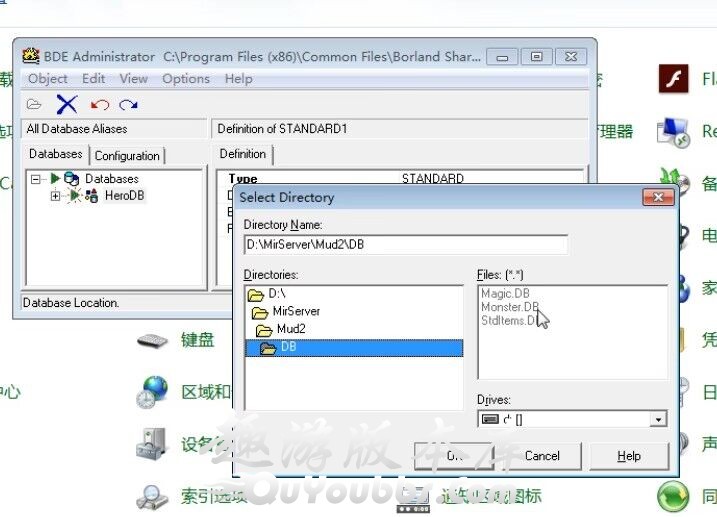The width and height of the screenshot is (717, 517).
Task: Click the blue Redo arrow icon
Action: click(128, 104)
